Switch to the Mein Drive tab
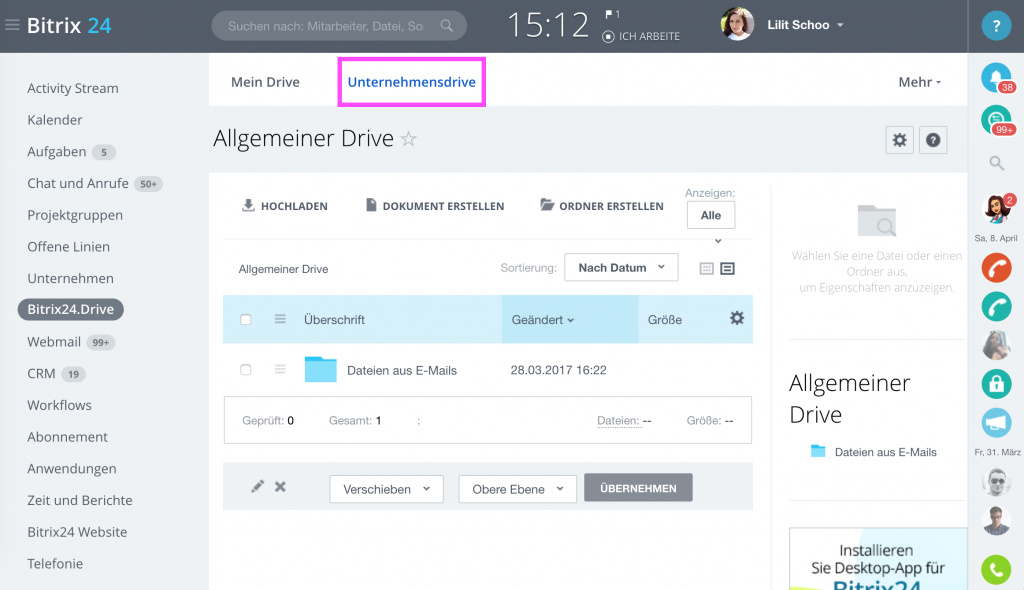The height and width of the screenshot is (590, 1024). coord(265,82)
